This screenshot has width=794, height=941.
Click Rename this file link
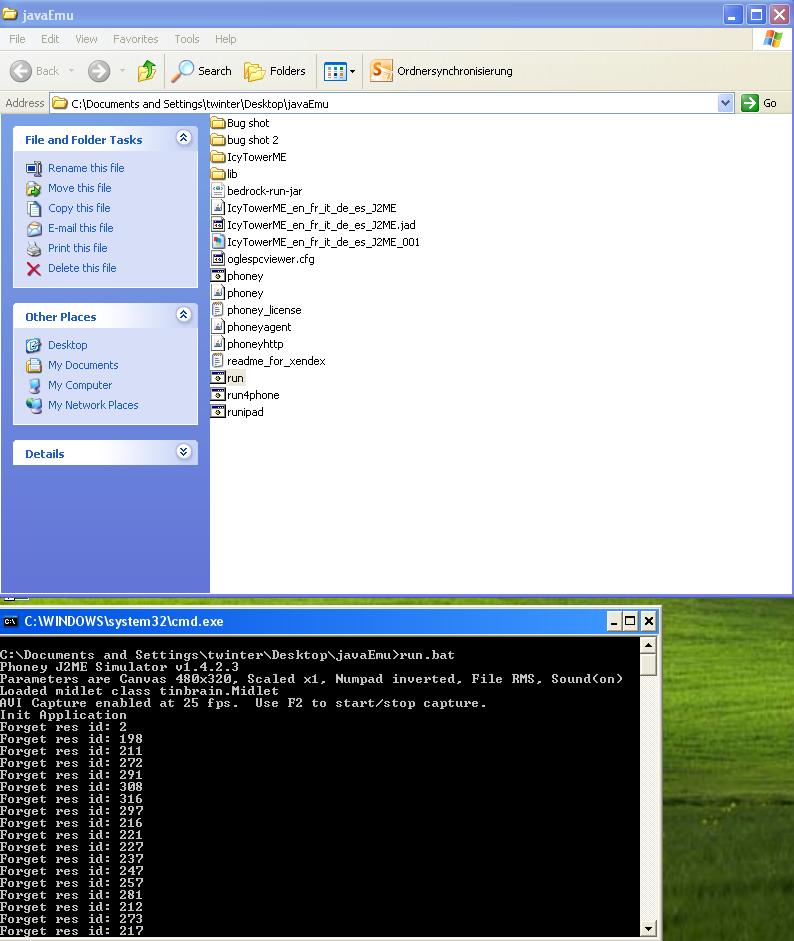click(x=86, y=168)
